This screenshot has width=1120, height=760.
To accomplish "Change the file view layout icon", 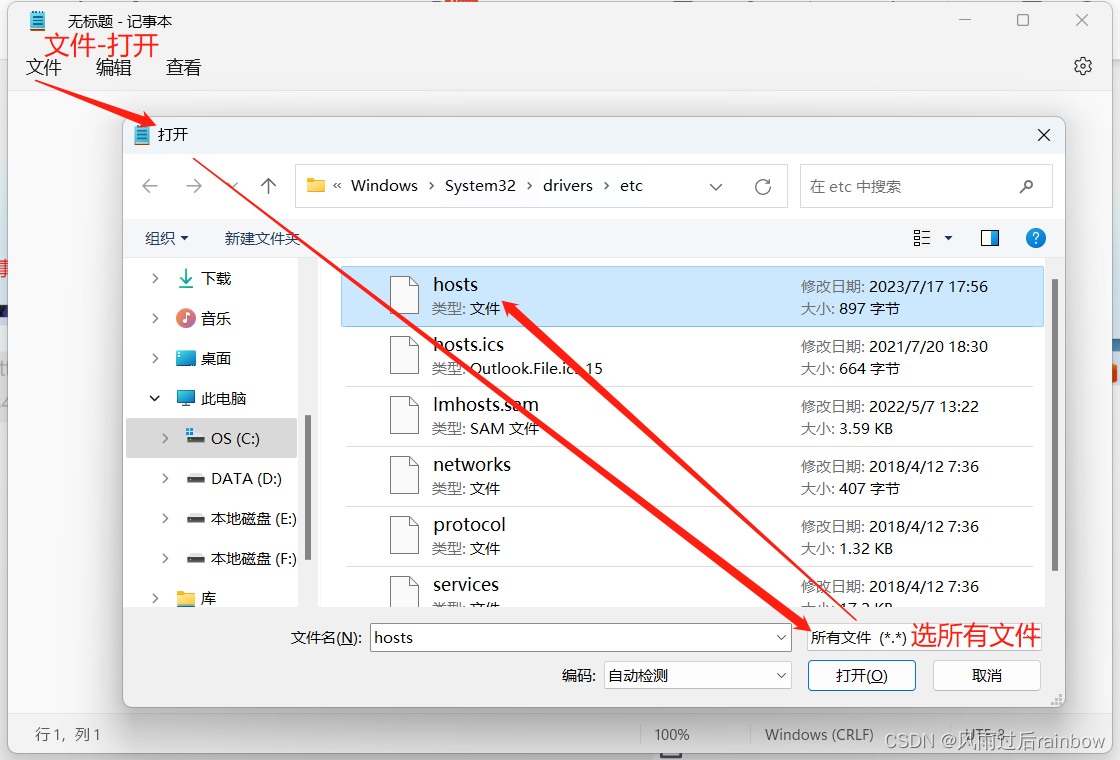I will (922, 238).
